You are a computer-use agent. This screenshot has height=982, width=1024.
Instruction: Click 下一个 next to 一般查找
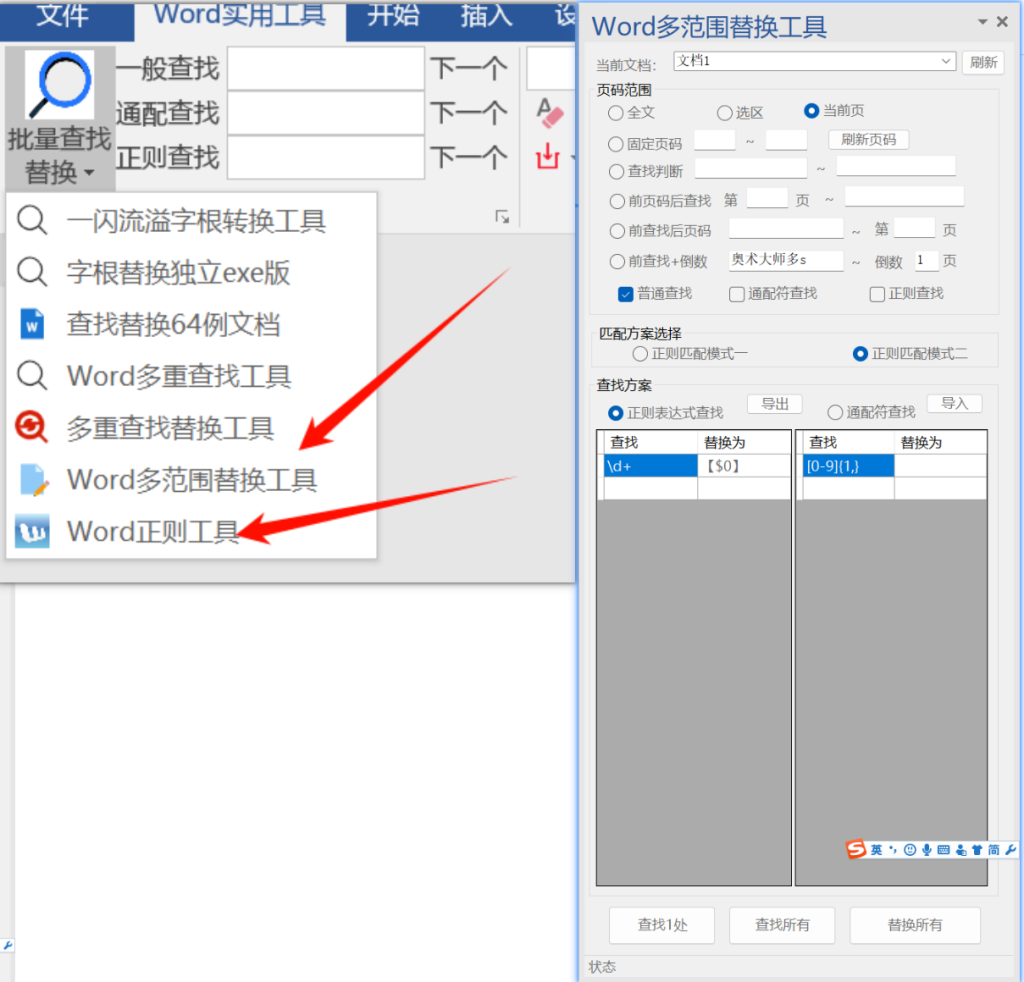[468, 69]
